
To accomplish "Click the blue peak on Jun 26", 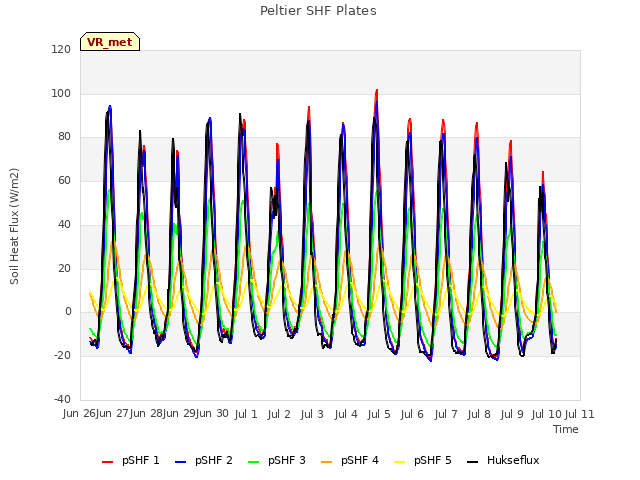I will point(110,107).
